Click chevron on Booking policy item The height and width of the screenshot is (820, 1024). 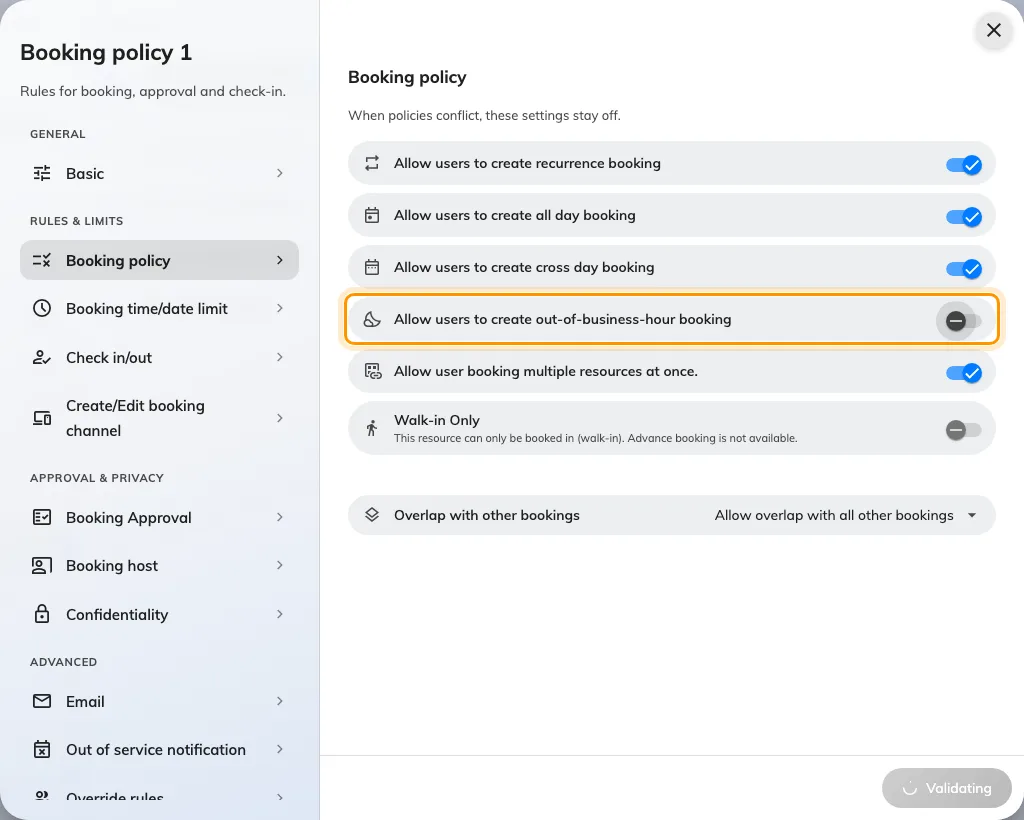[x=280, y=260]
